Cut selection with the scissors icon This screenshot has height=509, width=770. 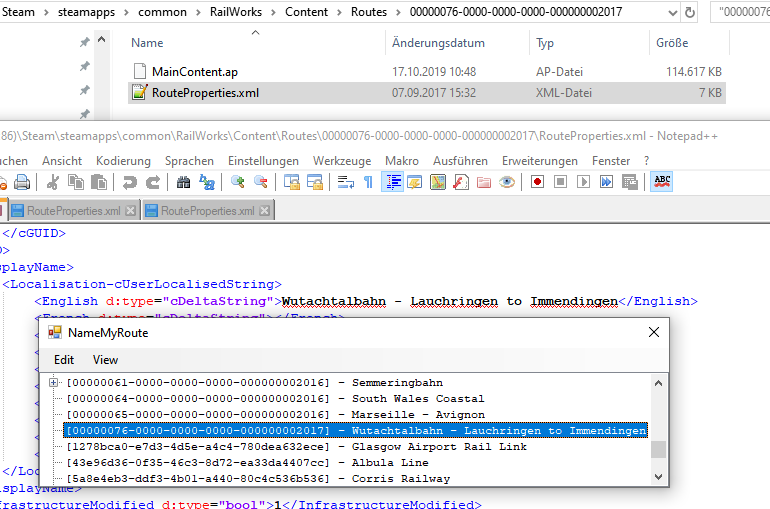tap(53, 182)
